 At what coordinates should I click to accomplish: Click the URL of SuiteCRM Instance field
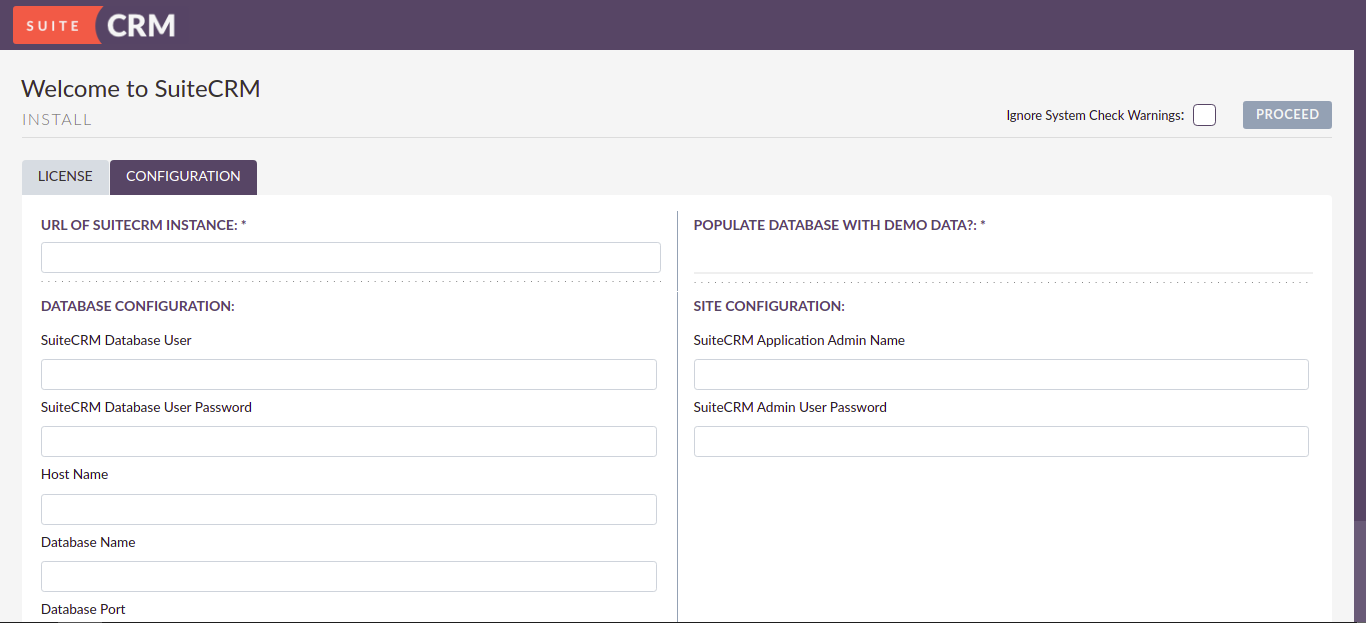pyautogui.click(x=350, y=257)
